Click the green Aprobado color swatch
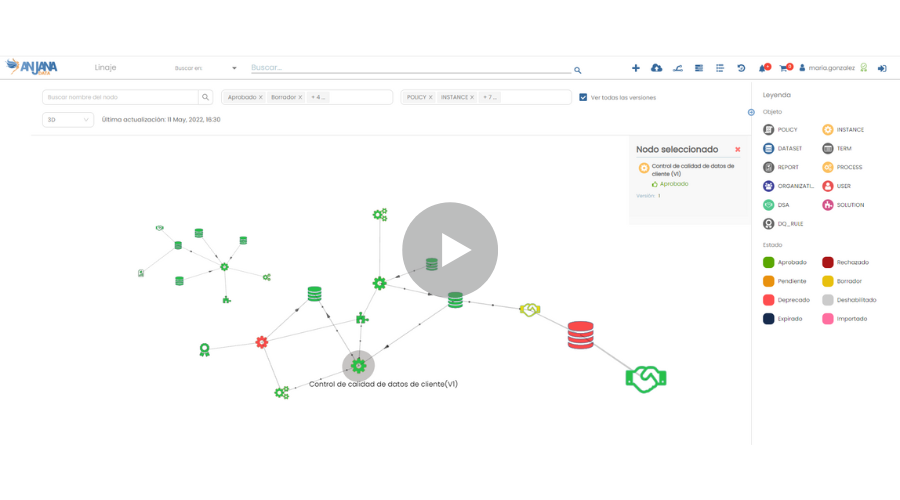Viewport: 900px width, 500px height. tap(768, 262)
